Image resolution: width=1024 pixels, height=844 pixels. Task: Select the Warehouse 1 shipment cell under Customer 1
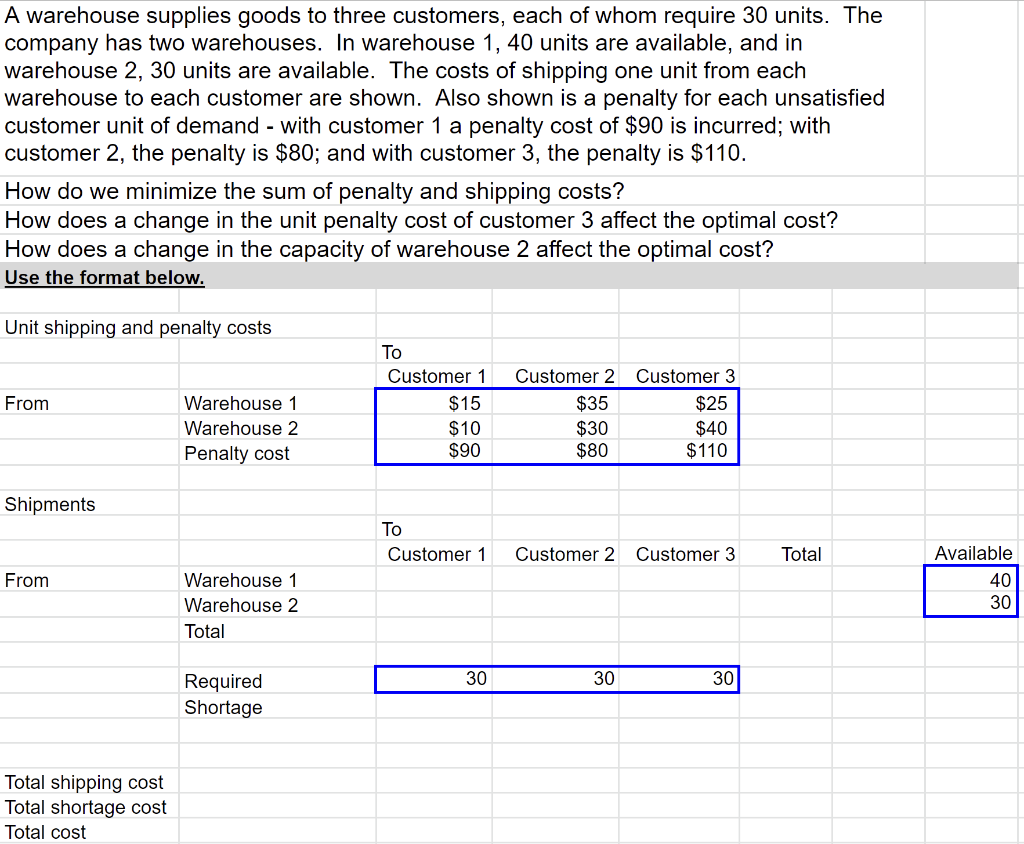(433, 580)
